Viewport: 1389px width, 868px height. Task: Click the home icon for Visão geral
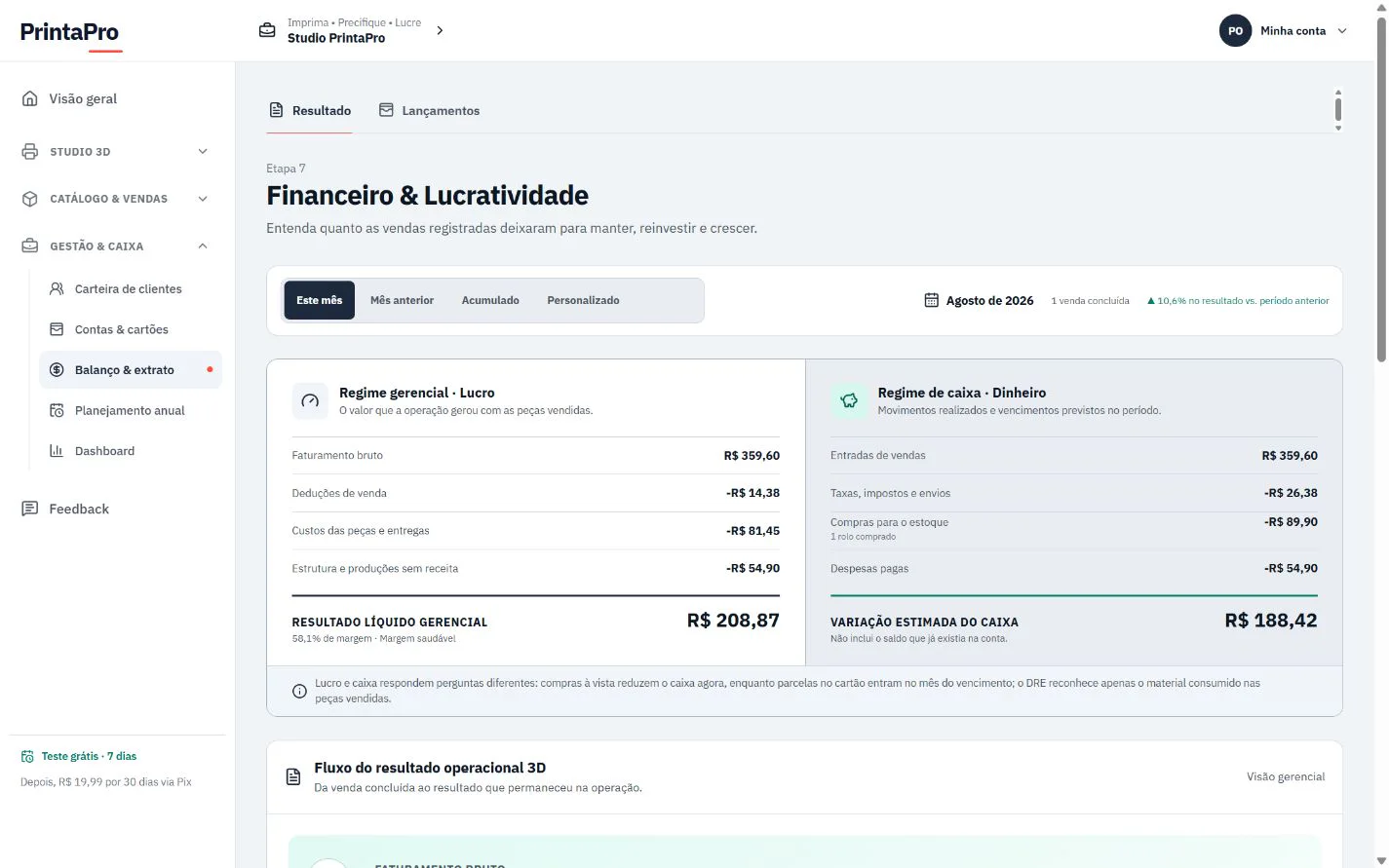click(30, 98)
